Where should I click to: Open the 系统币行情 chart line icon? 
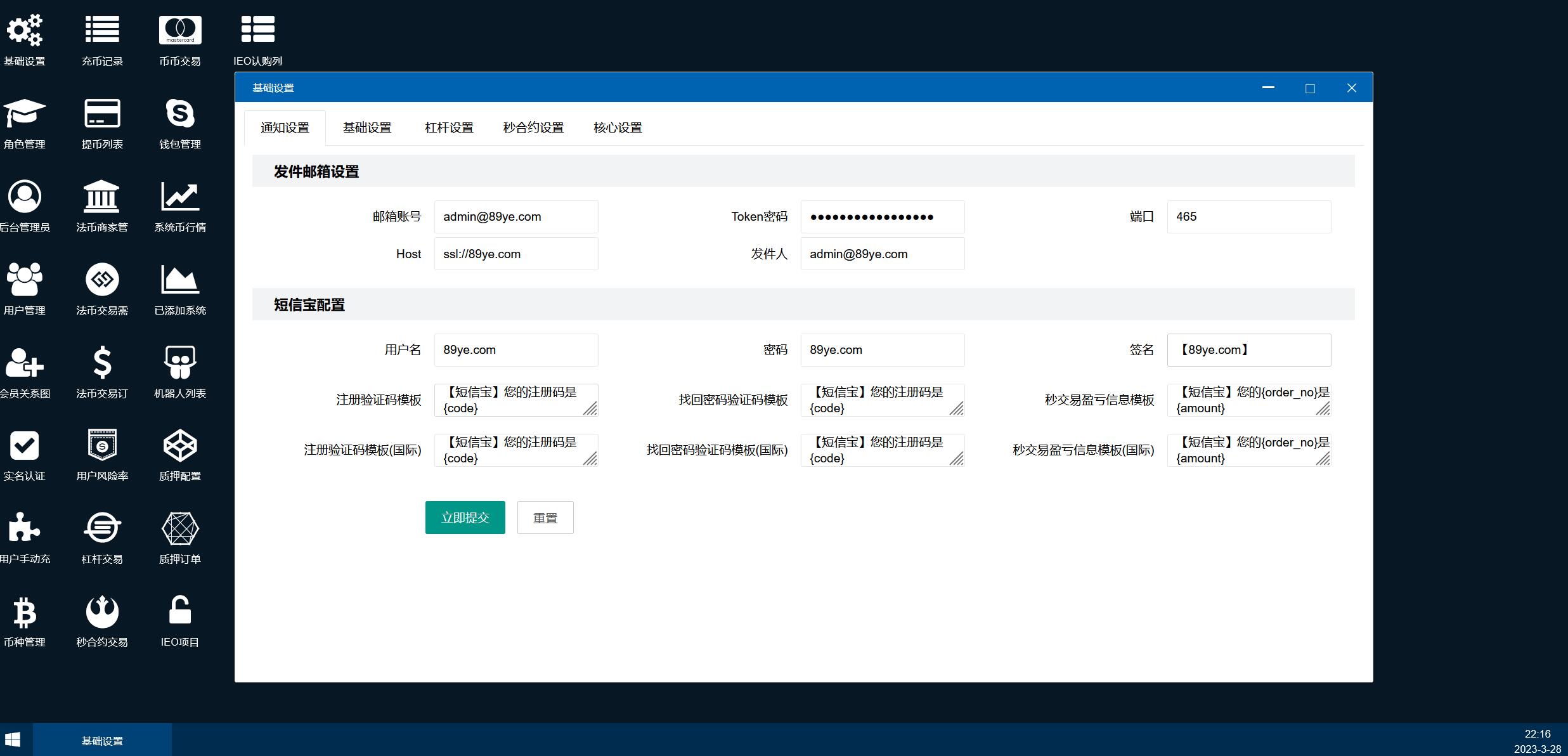pyautogui.click(x=180, y=197)
